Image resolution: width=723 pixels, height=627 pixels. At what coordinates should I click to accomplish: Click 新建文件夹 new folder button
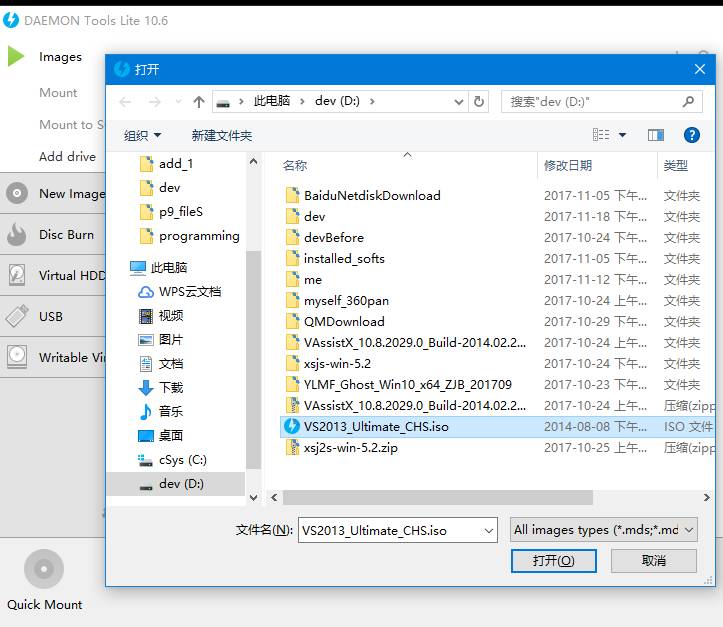[222, 135]
